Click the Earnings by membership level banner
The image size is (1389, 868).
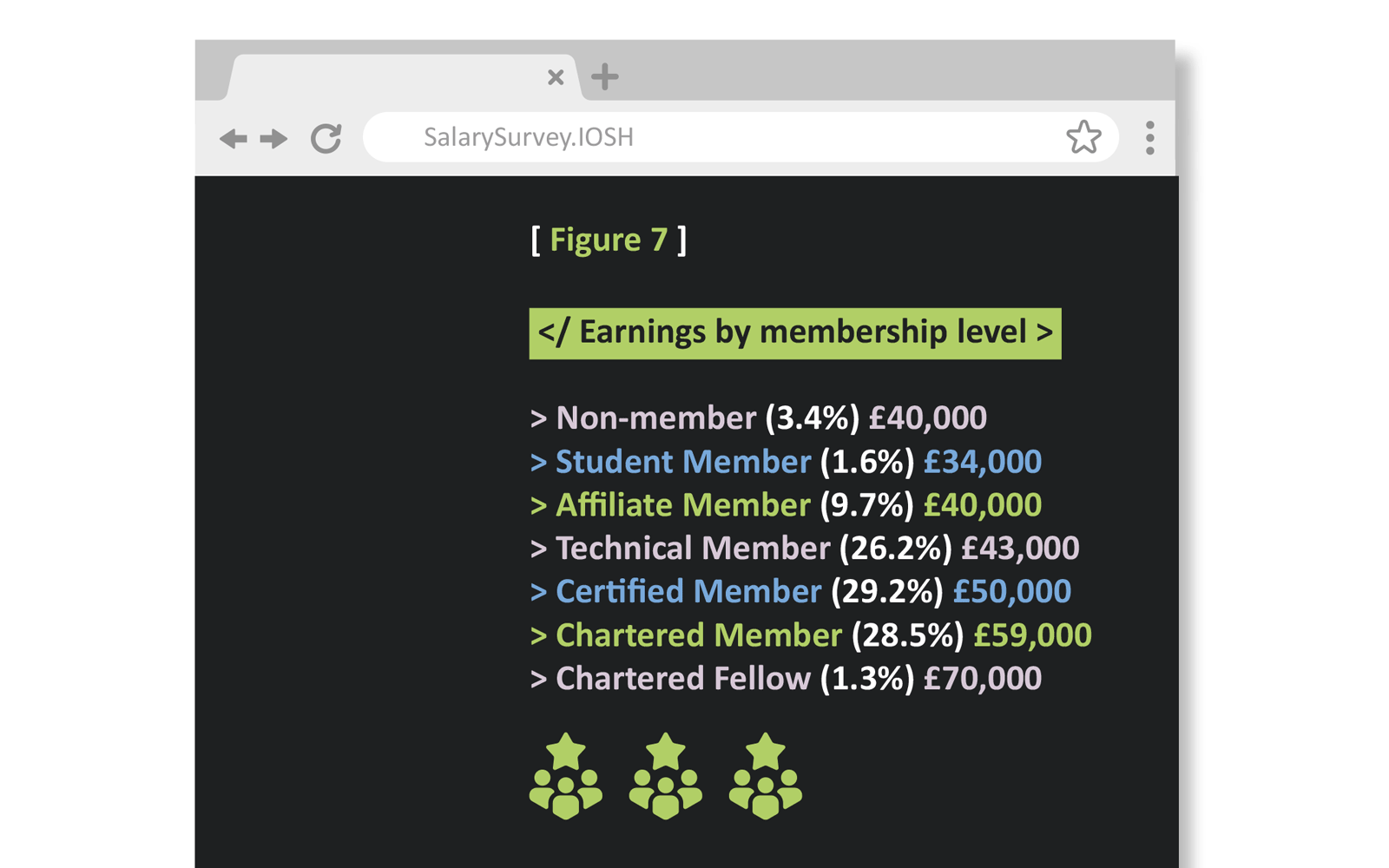pos(794,333)
